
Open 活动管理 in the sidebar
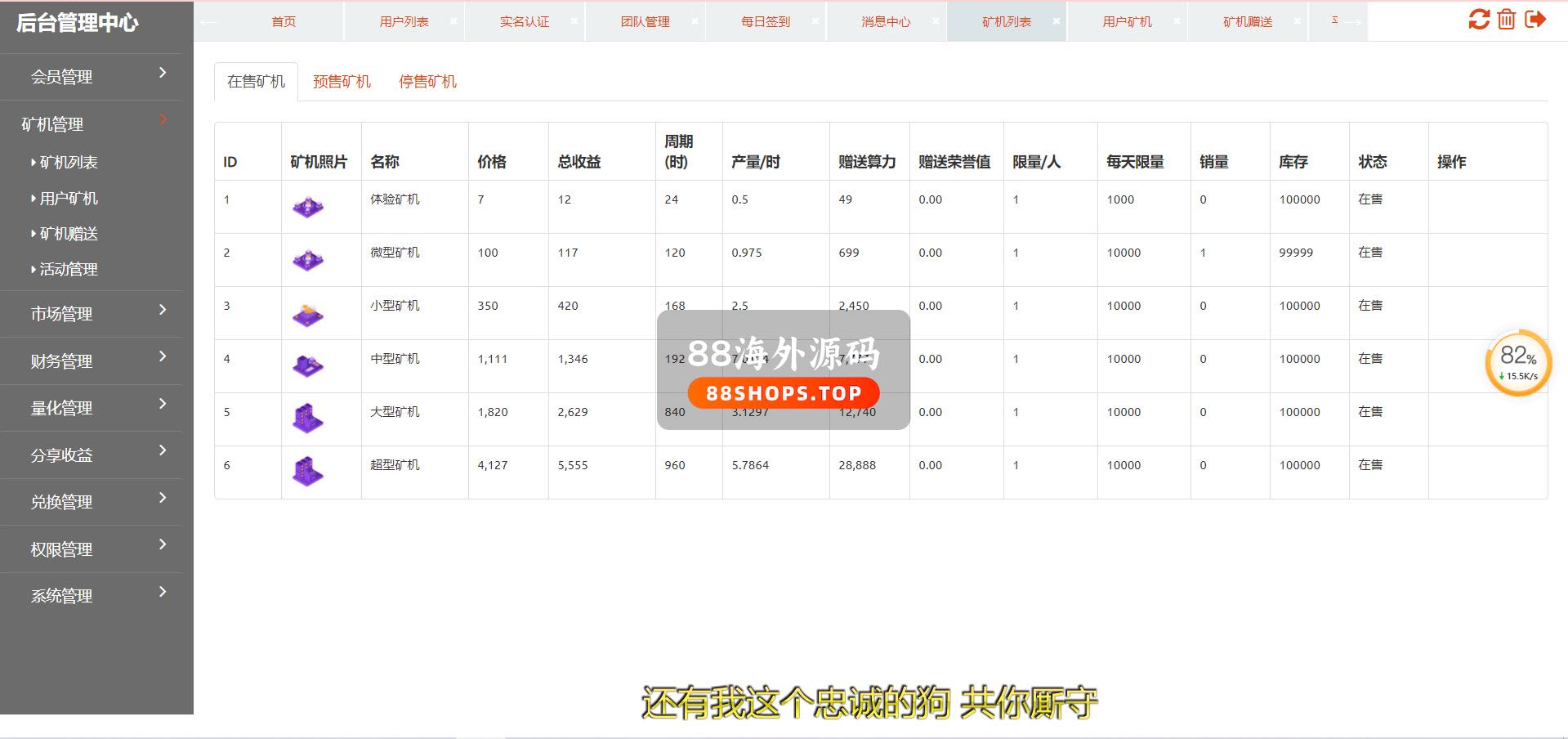pos(69,269)
